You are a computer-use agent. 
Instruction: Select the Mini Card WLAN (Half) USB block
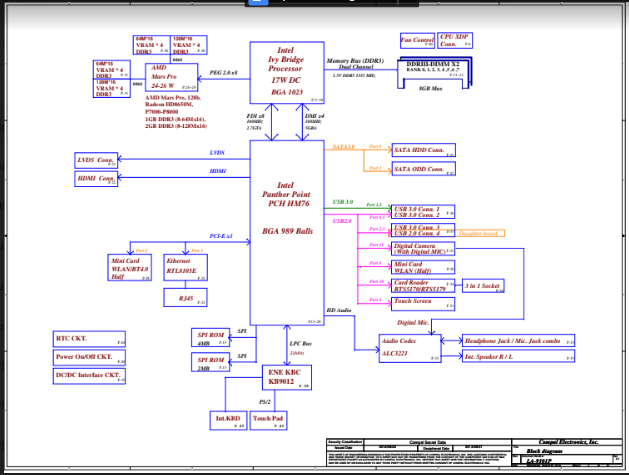point(423,267)
